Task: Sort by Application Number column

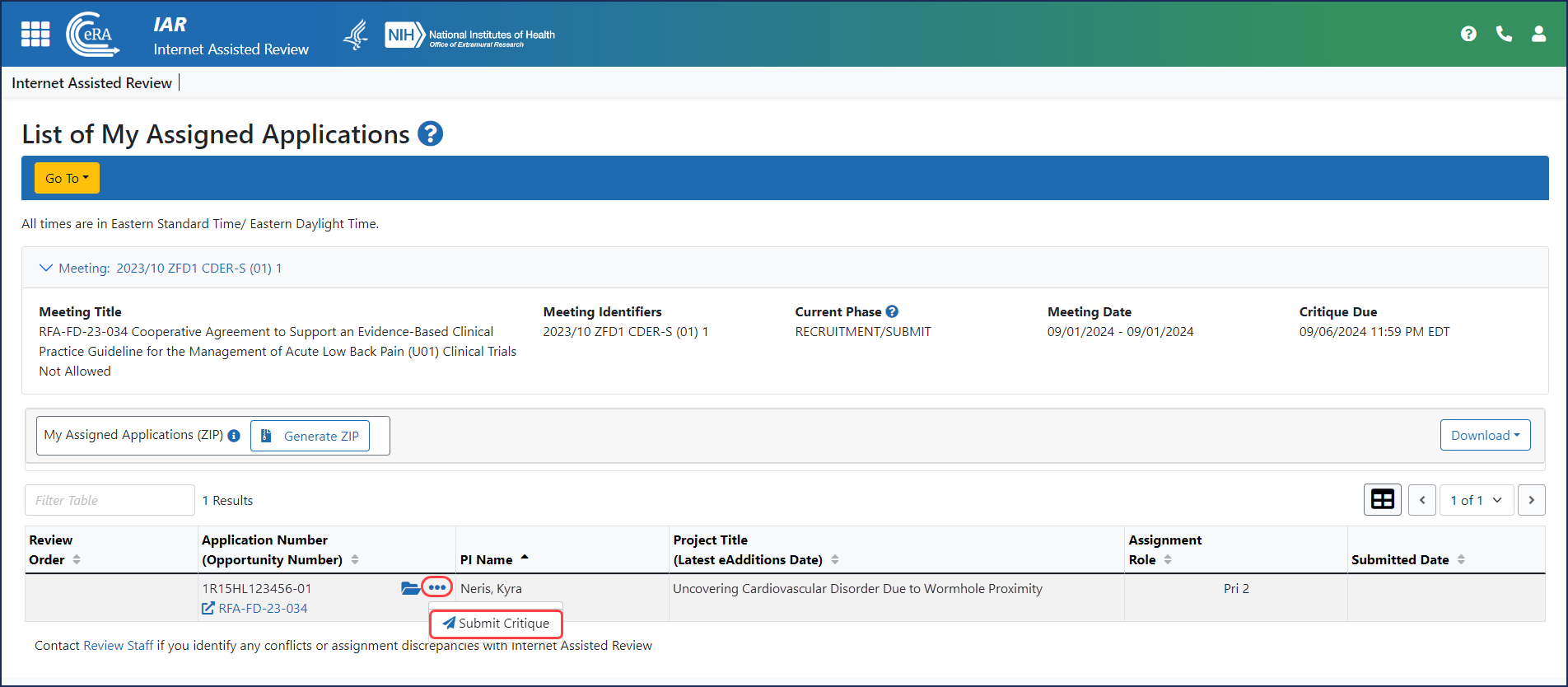Action: click(355, 559)
